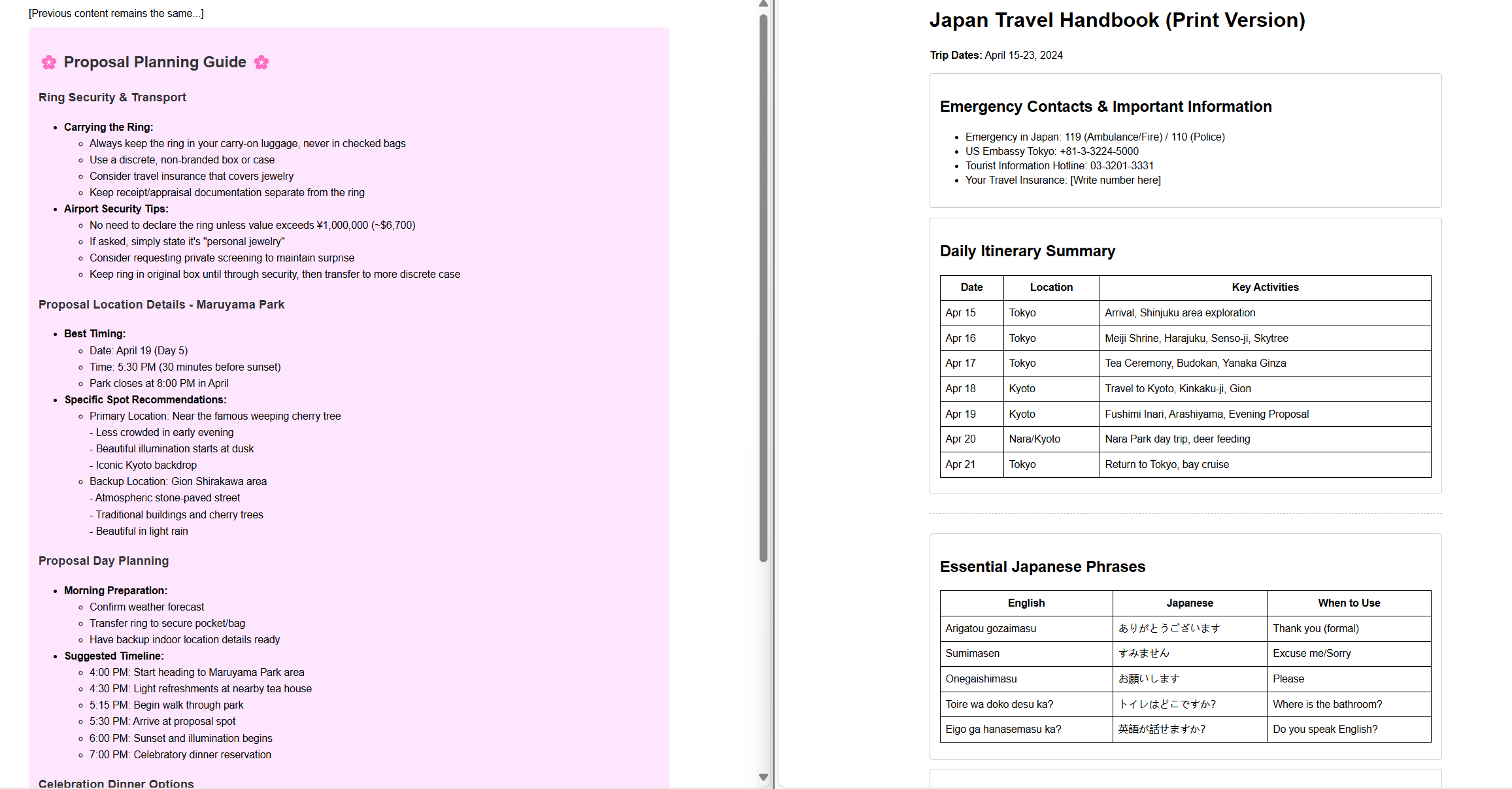This screenshot has height=789, width=1512.
Task: Select the Sumimasen phrase cell
Action: coord(1026,654)
